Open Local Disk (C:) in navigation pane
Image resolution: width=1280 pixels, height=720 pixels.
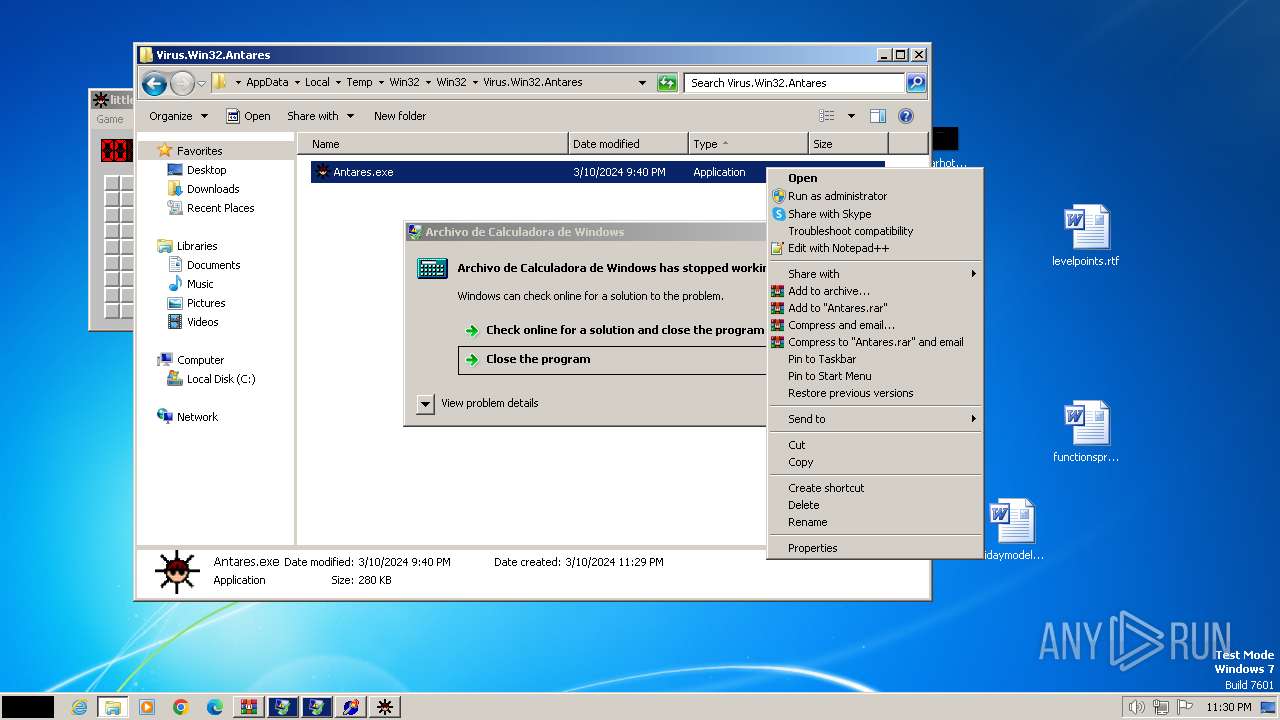click(220, 379)
